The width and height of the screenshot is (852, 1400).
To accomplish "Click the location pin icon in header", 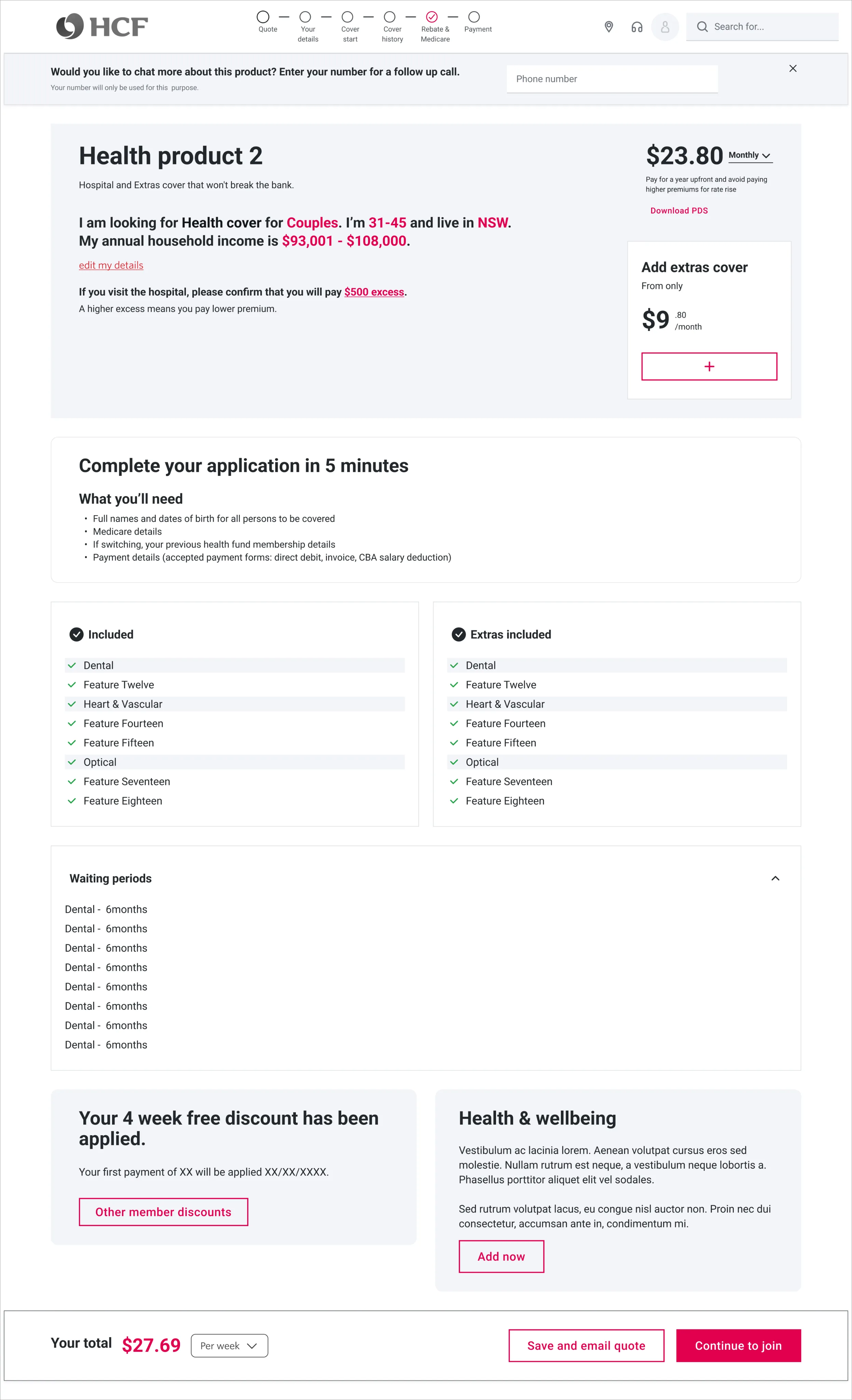I will [608, 27].
